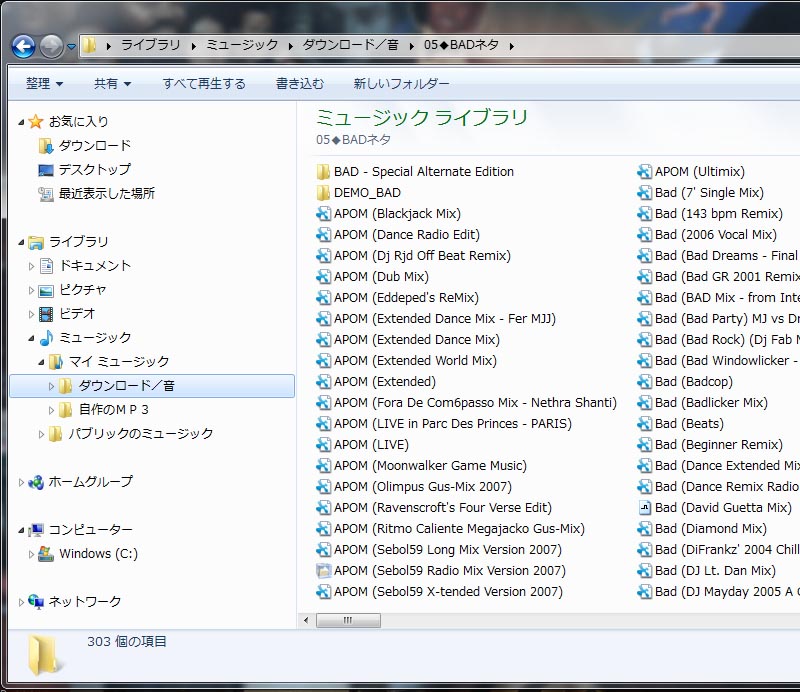
Task: Select file Bad (Beats)
Action: (689, 424)
